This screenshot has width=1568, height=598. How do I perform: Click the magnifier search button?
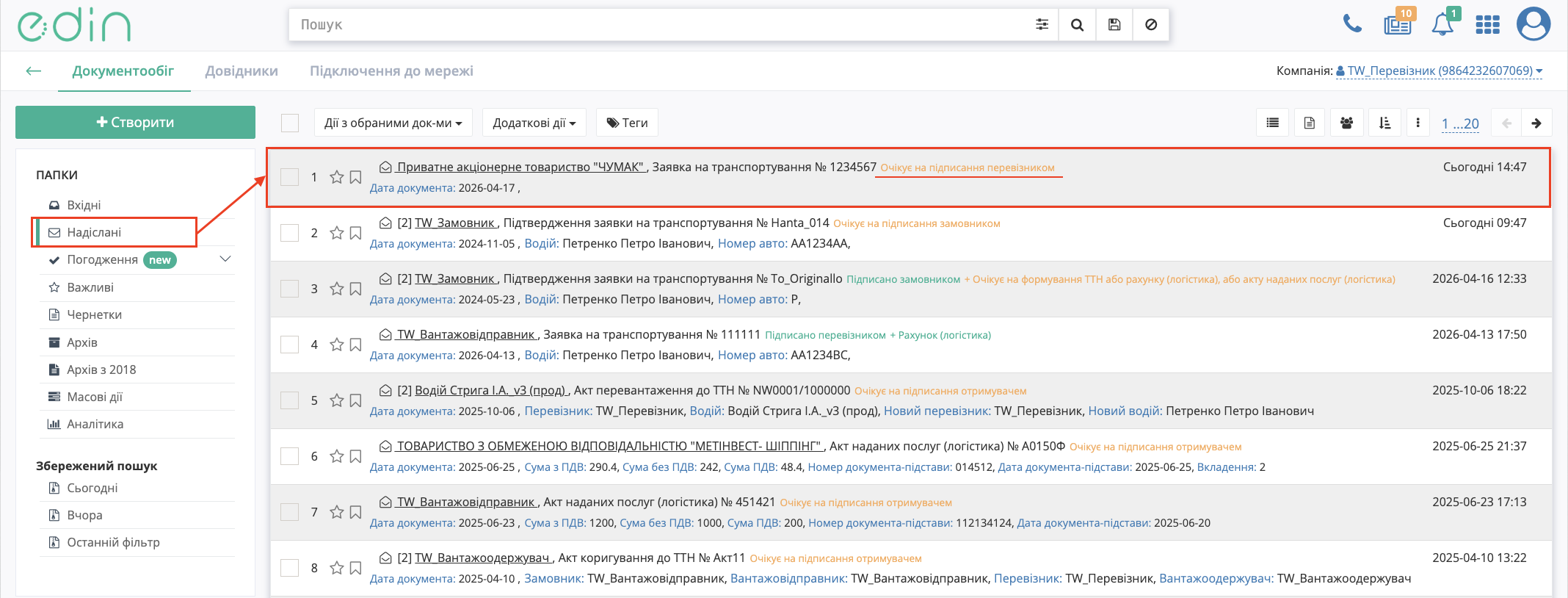[x=1077, y=24]
